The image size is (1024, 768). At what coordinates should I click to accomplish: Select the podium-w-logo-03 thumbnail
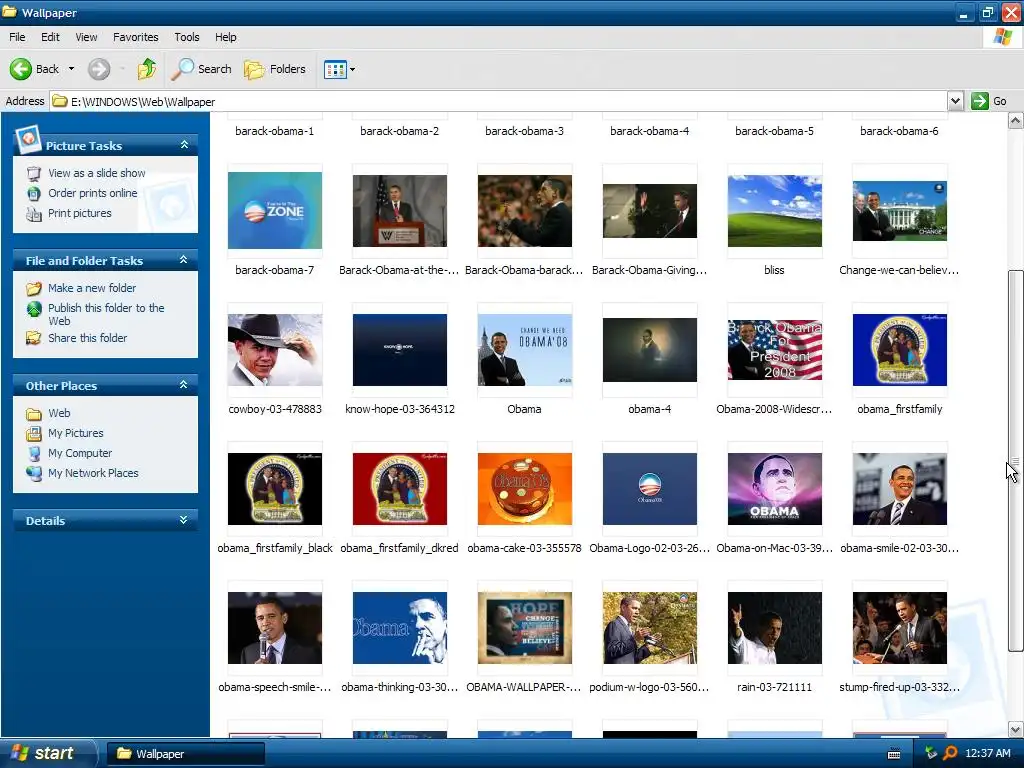(x=650, y=628)
